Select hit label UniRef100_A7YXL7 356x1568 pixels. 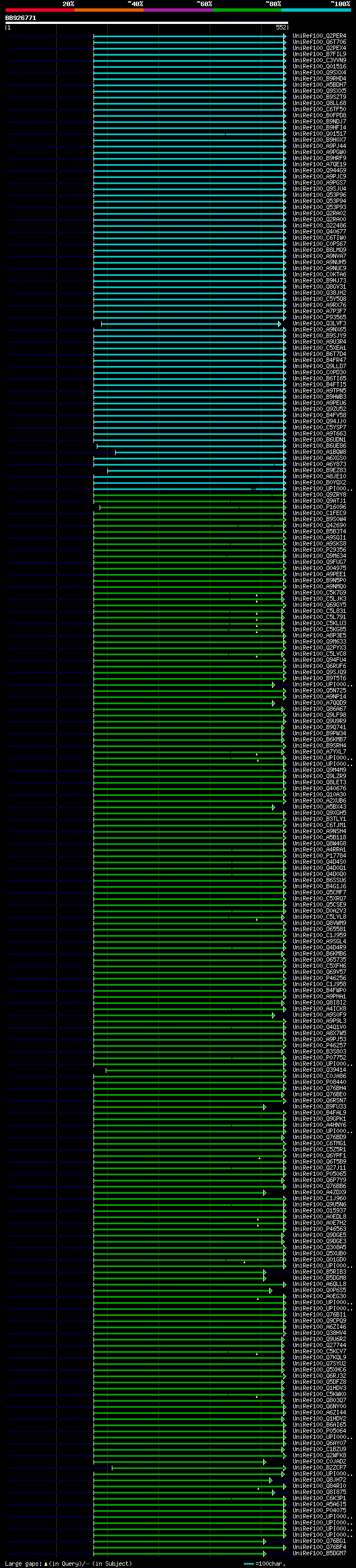[319, 752]
